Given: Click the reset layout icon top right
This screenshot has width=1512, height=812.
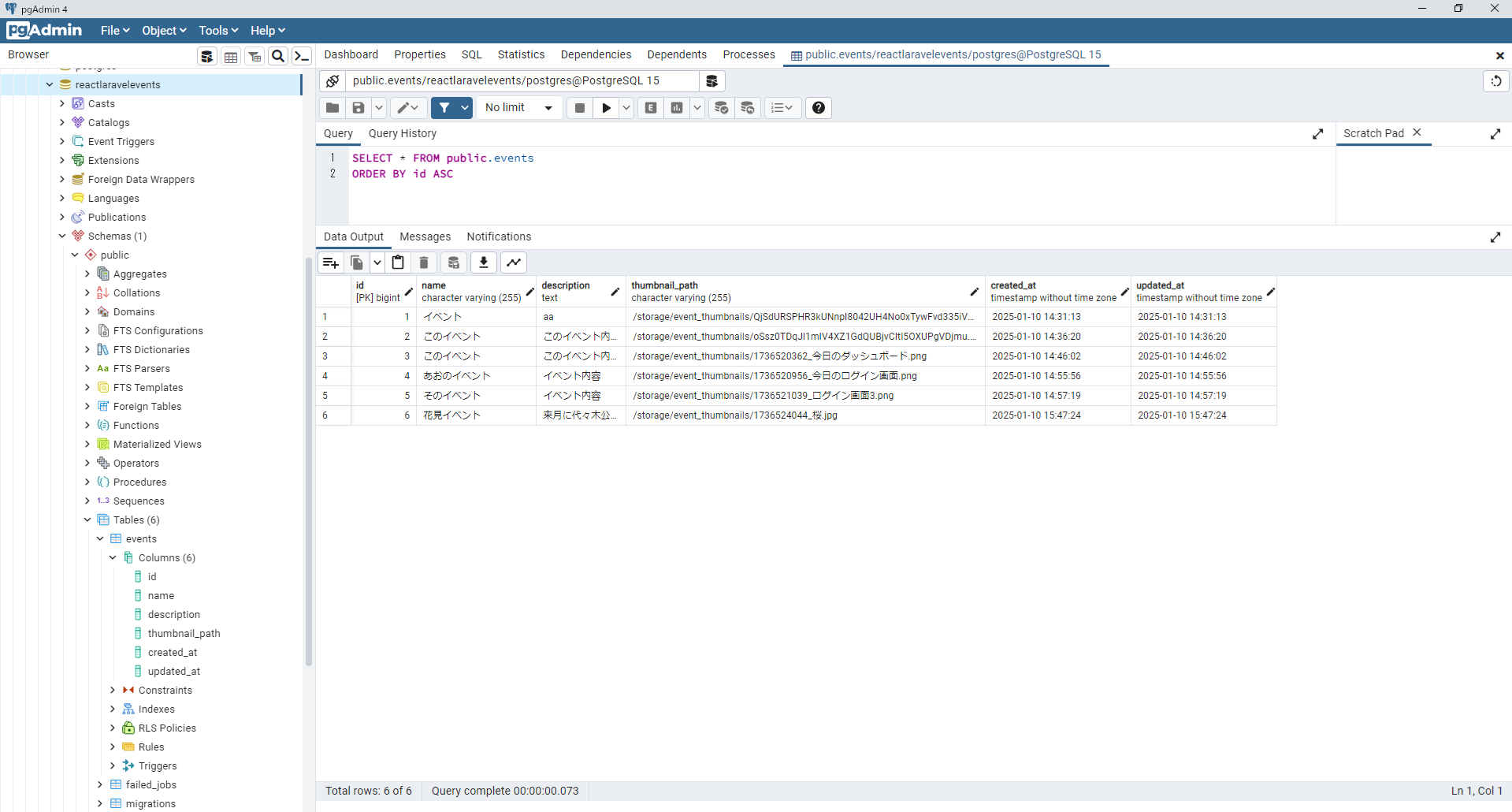Looking at the screenshot, I should (x=1496, y=81).
